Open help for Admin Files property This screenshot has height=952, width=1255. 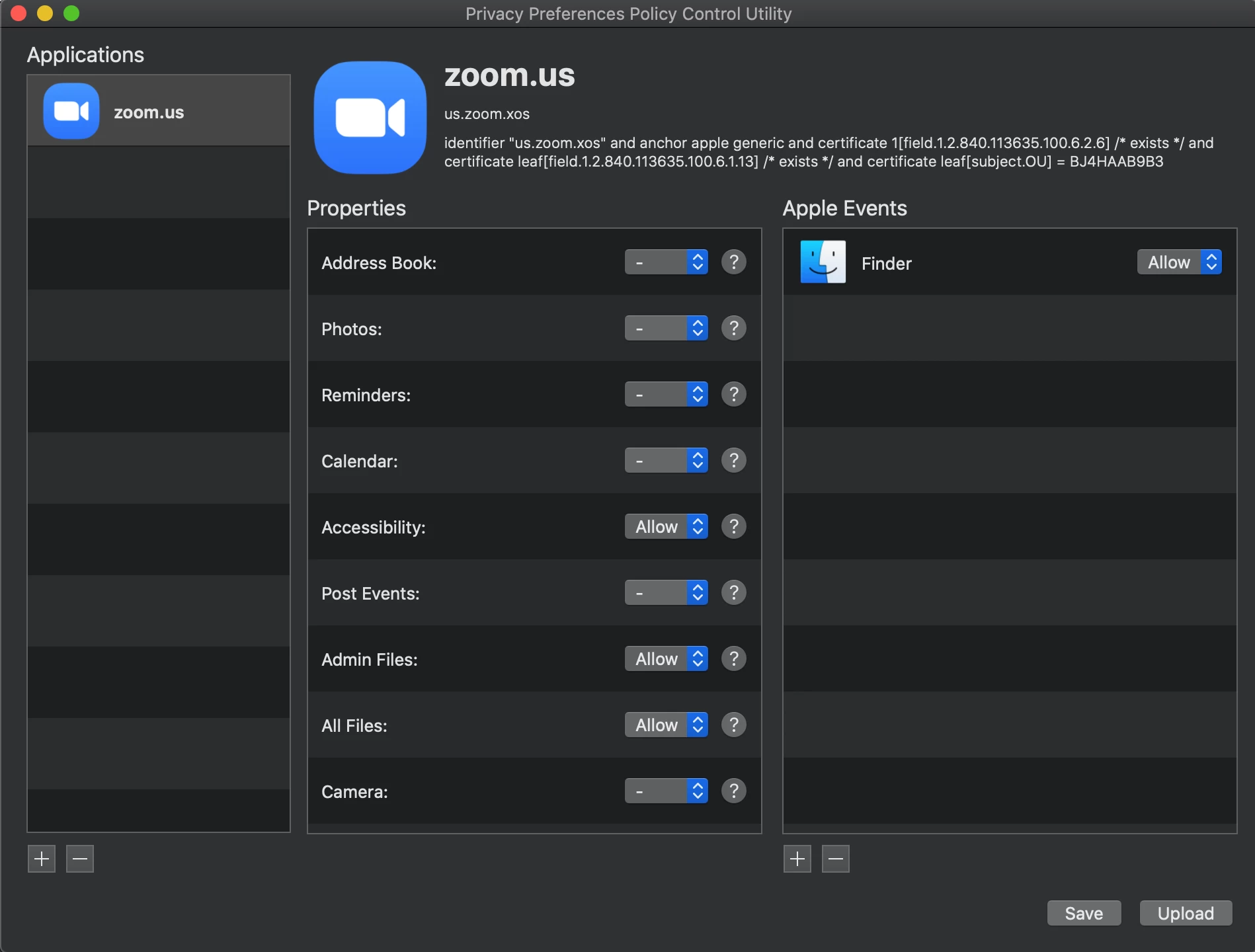(733, 659)
